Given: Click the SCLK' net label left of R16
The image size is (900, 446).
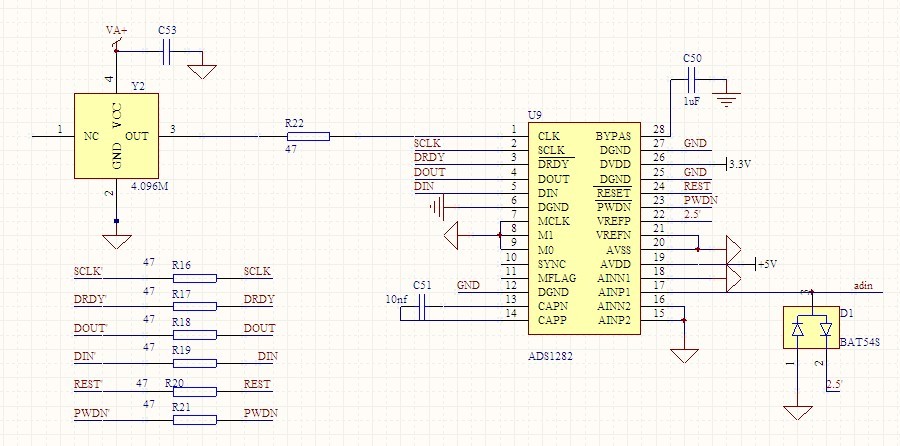Looking at the screenshot, I should 88,271.
